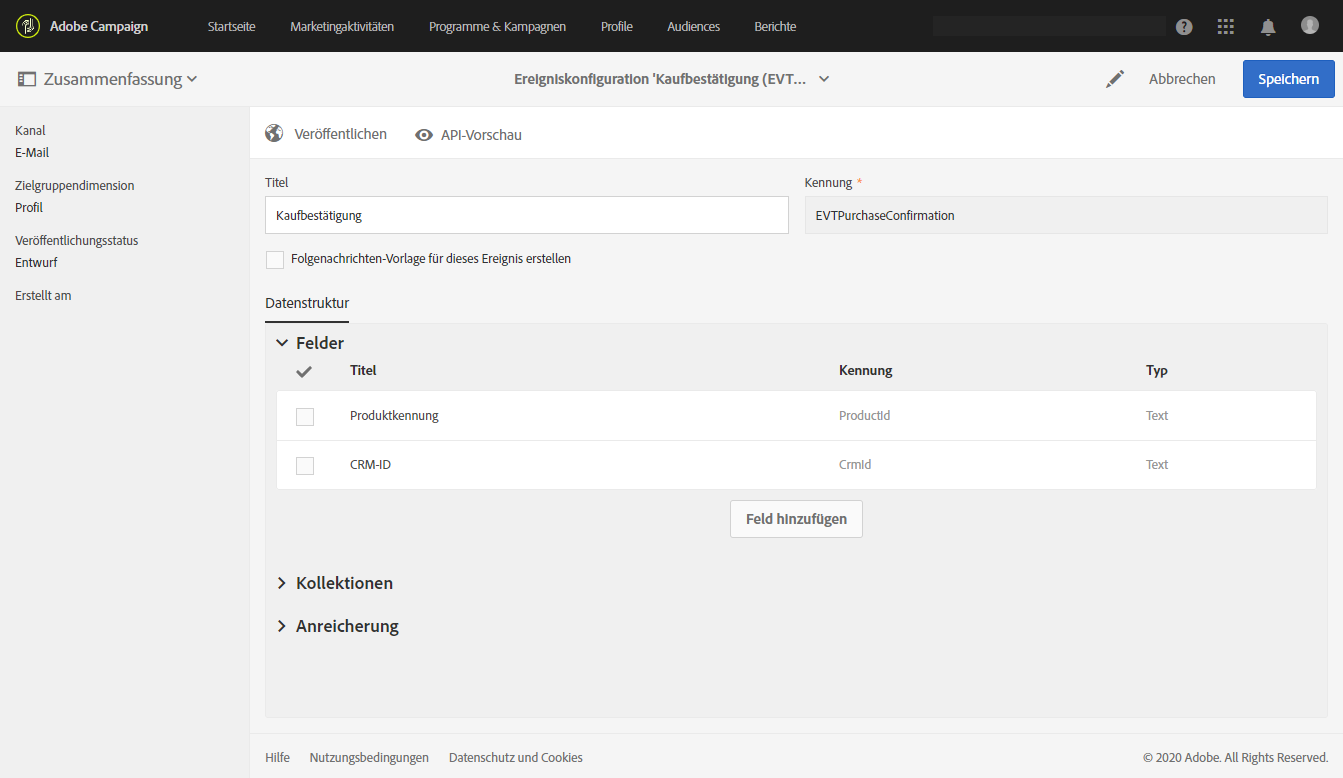Switch to the Datenstruktur tab

click(x=307, y=303)
